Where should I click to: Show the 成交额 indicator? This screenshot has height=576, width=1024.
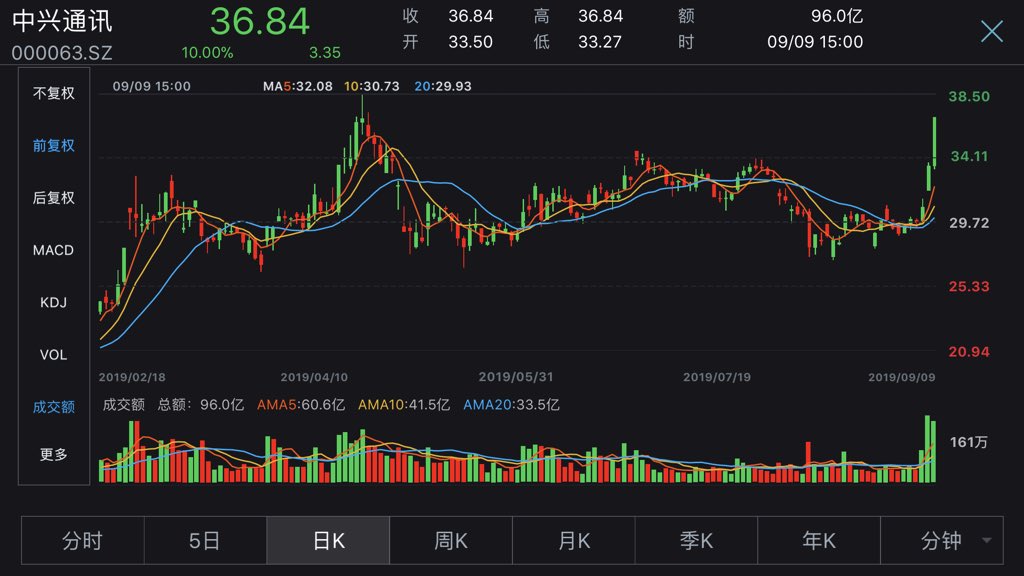(54, 407)
